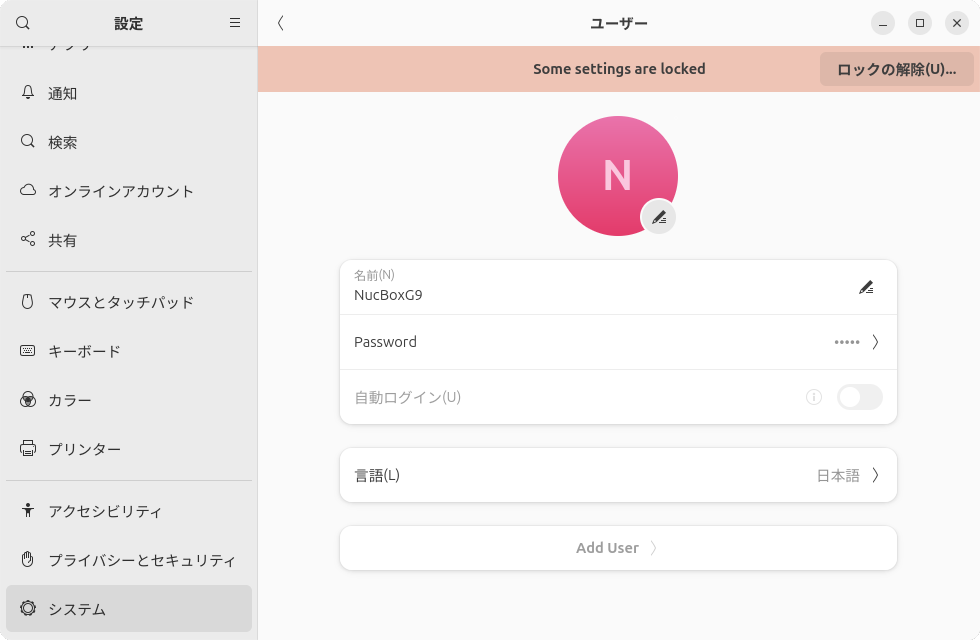This screenshot has width=980, height=640.
Task: Toggle the 自動ログイン switch
Action: pyautogui.click(x=860, y=397)
